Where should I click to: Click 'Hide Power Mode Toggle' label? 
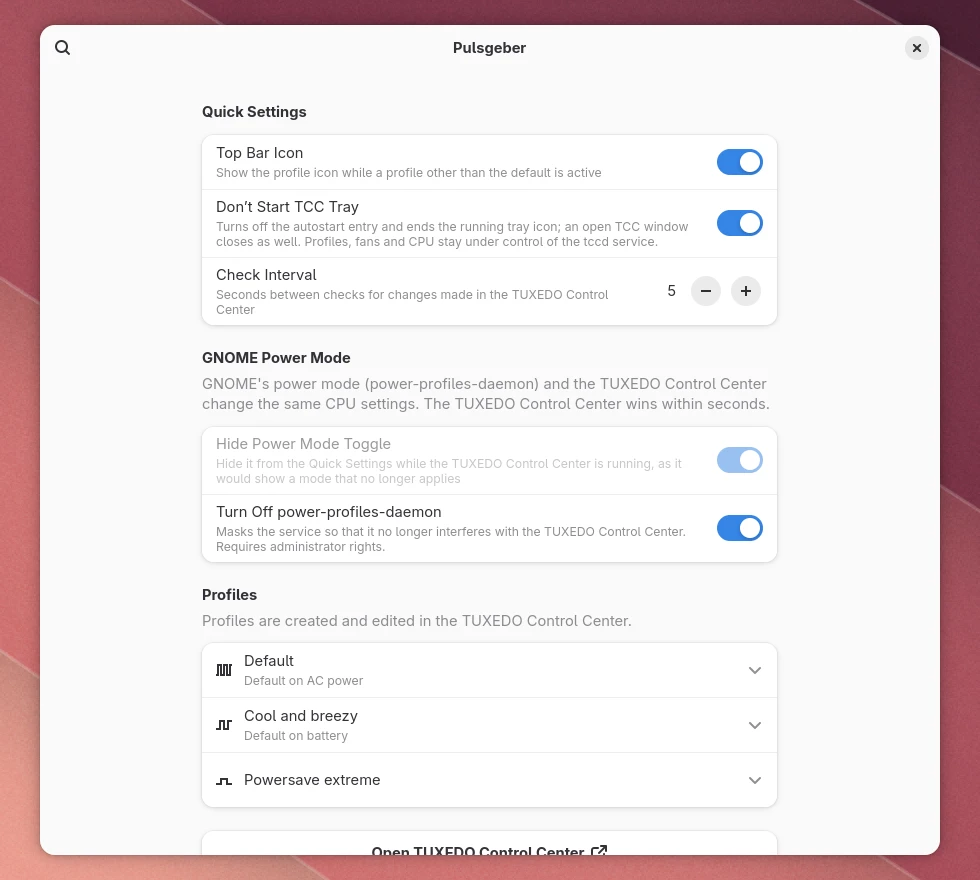(303, 444)
